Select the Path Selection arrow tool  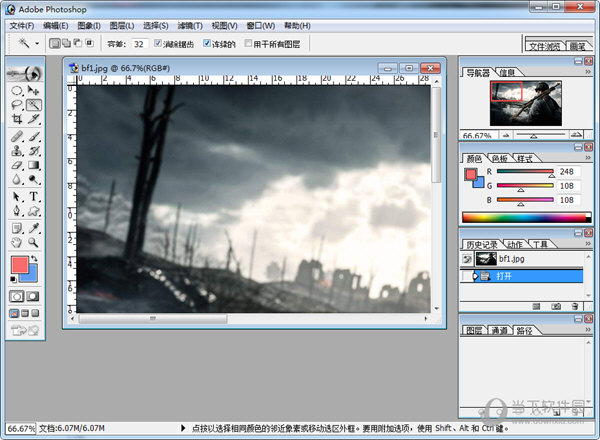click(16, 197)
